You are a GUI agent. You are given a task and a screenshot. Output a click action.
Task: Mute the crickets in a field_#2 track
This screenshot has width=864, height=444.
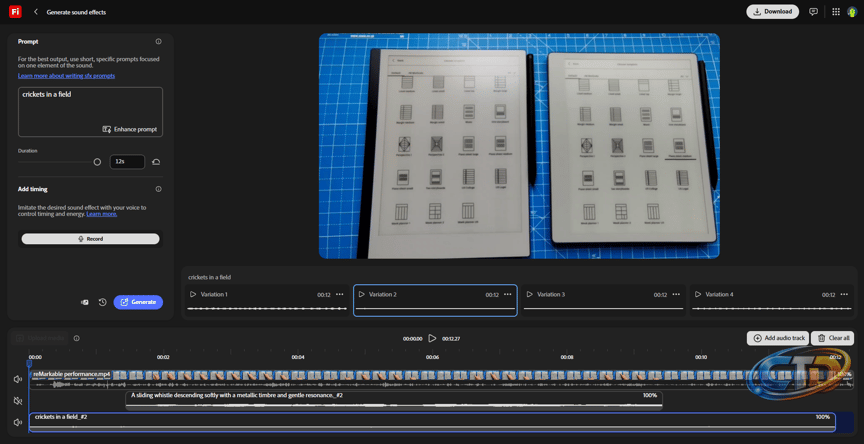point(18,423)
